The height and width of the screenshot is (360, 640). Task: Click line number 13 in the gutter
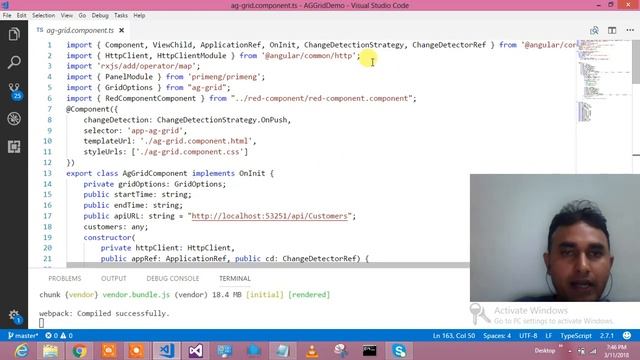[x=47, y=173]
